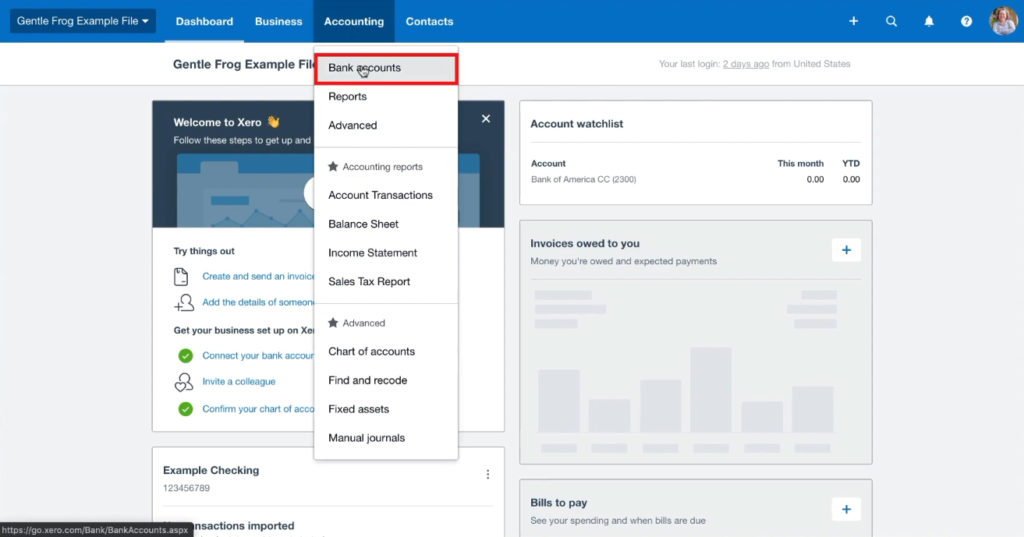Click the Example Checking account title
The width and height of the screenshot is (1024, 537).
(x=211, y=470)
